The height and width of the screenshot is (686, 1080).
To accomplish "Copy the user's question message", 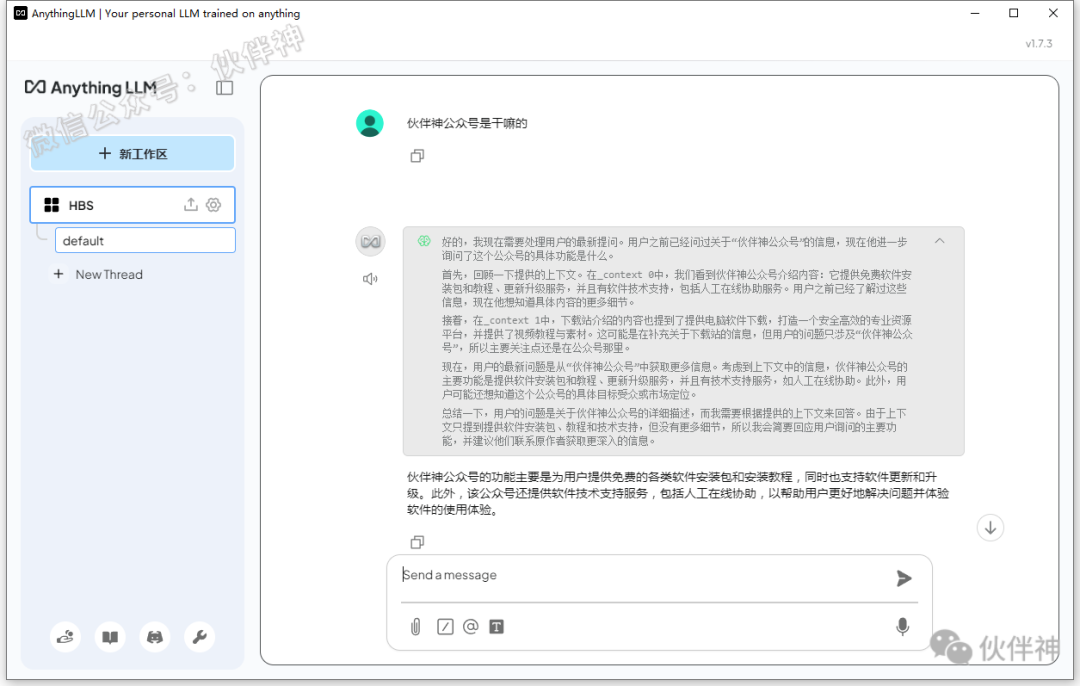I will click(417, 156).
